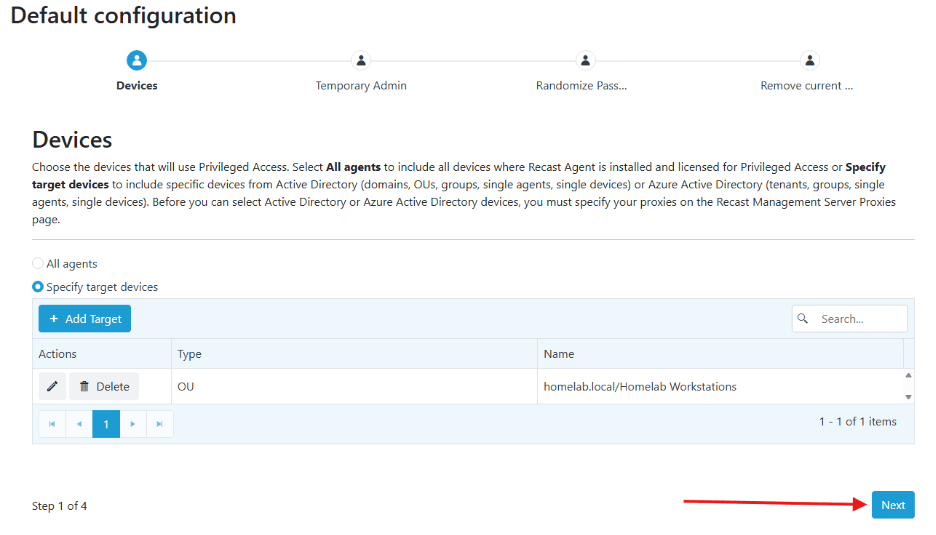Click the Search input field

860,319
